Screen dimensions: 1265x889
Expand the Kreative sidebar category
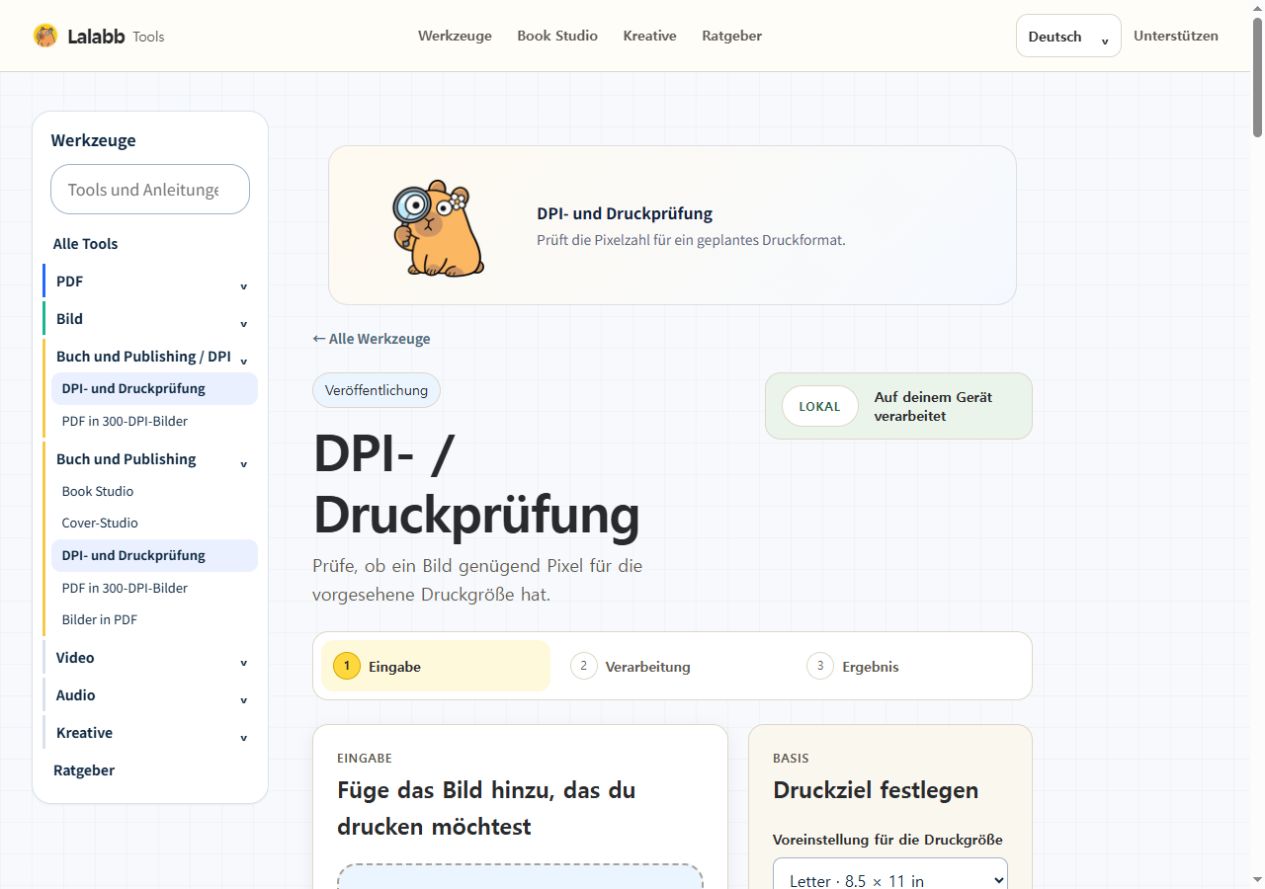click(151, 733)
